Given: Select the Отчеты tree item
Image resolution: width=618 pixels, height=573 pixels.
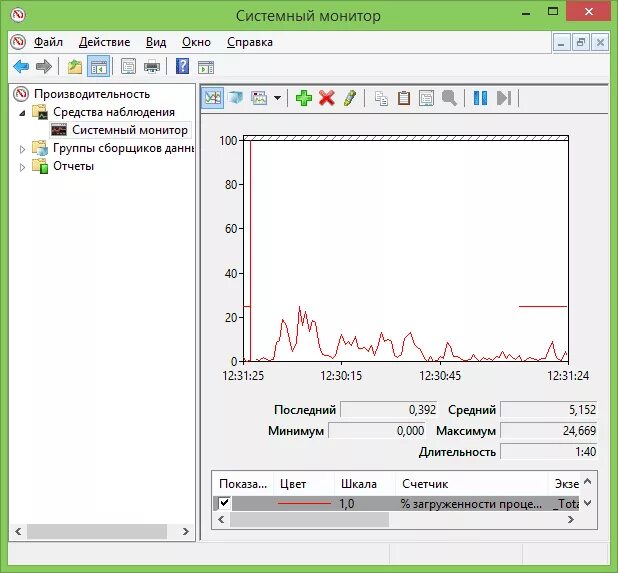Looking at the screenshot, I should 73,166.
